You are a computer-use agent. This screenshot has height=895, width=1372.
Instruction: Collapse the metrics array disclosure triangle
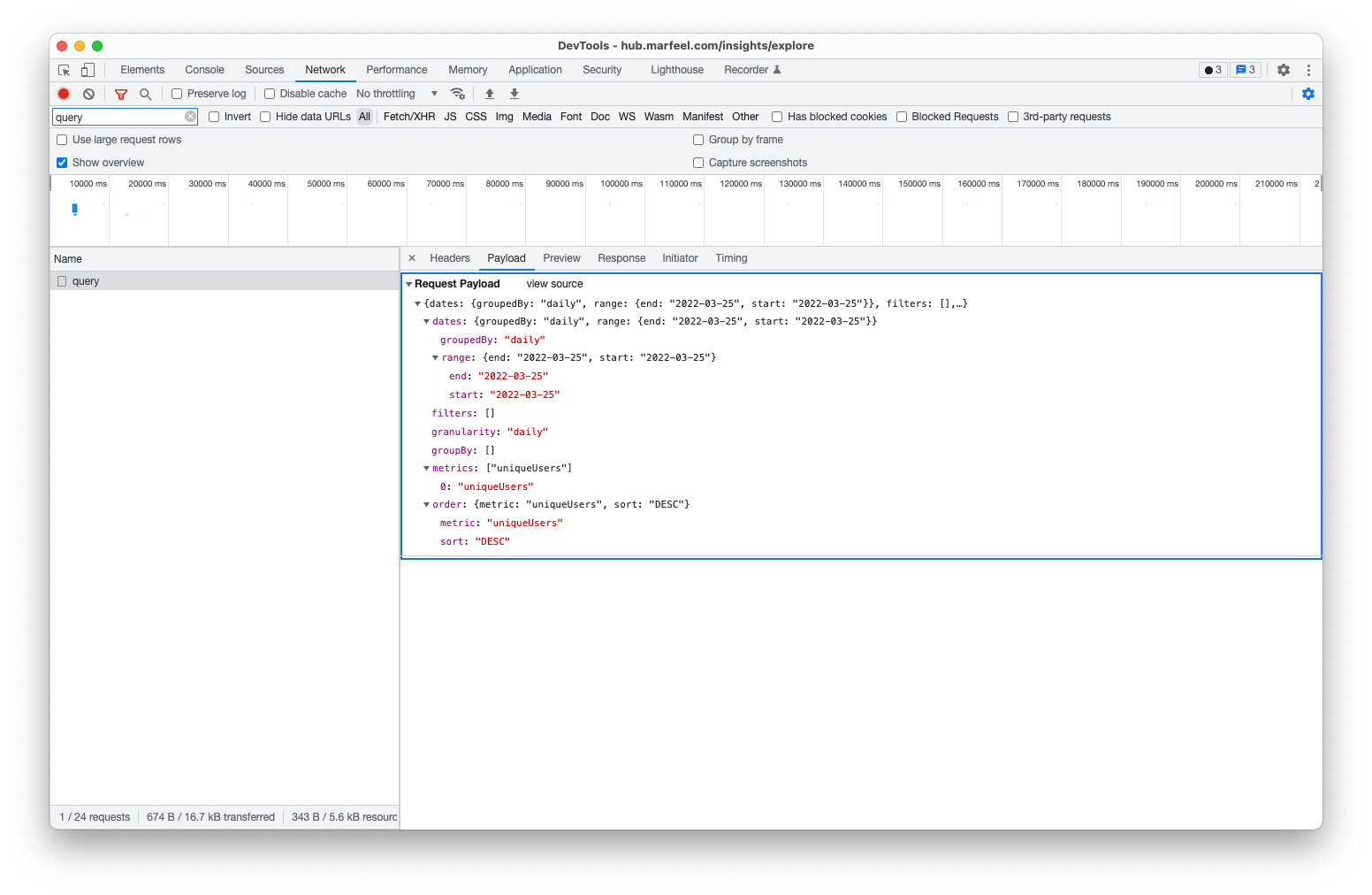coord(426,468)
